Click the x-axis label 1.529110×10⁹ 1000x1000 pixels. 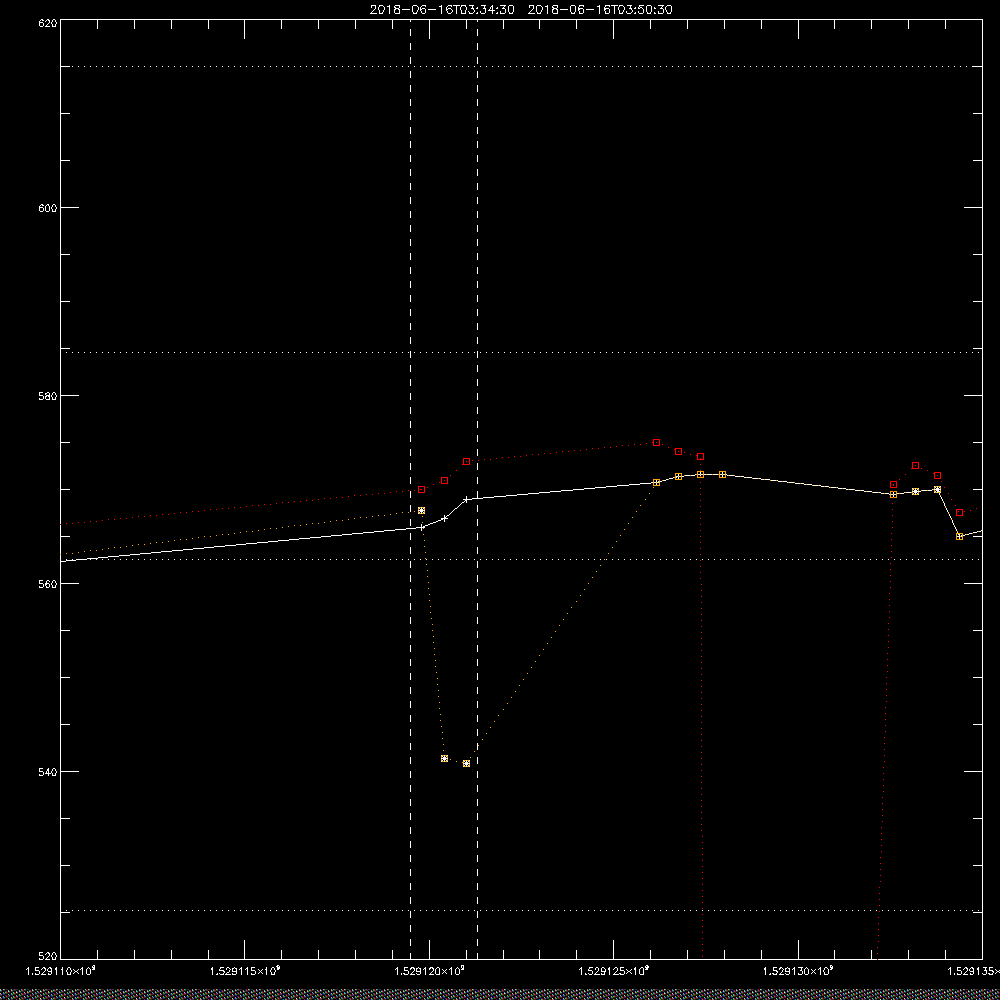(x=61, y=971)
